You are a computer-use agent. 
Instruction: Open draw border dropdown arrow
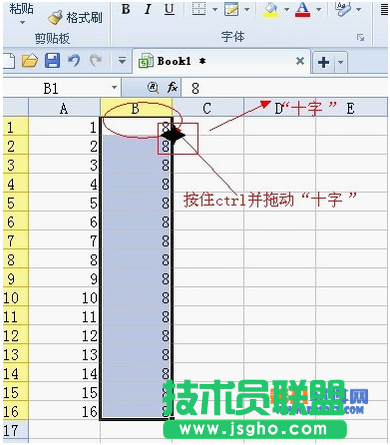coord(247,9)
